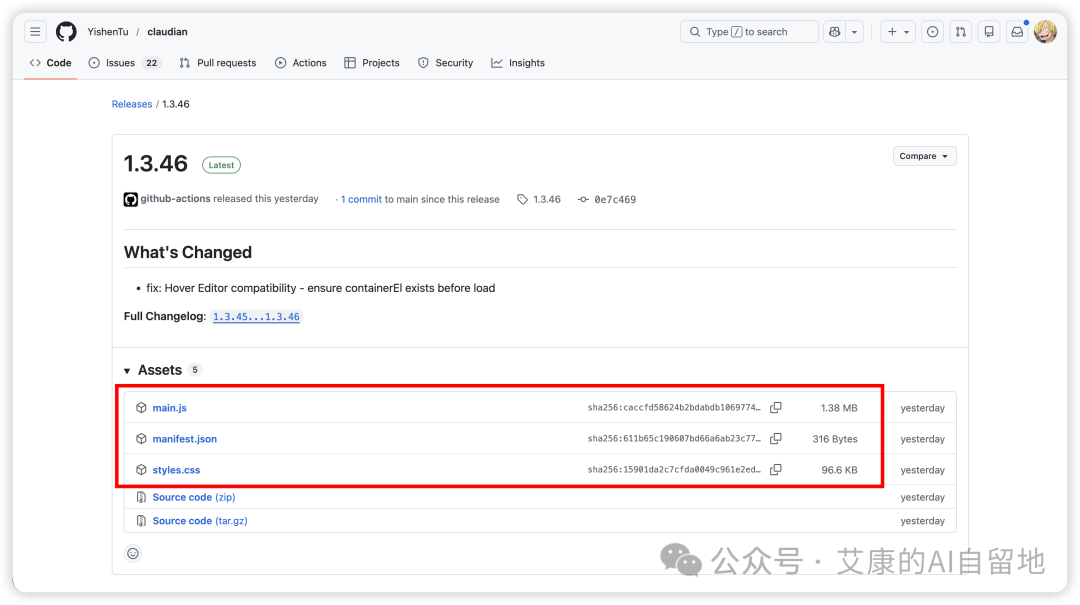The width and height of the screenshot is (1080, 605).
Task: Copy sha256 for manifest.json
Action: click(x=776, y=439)
